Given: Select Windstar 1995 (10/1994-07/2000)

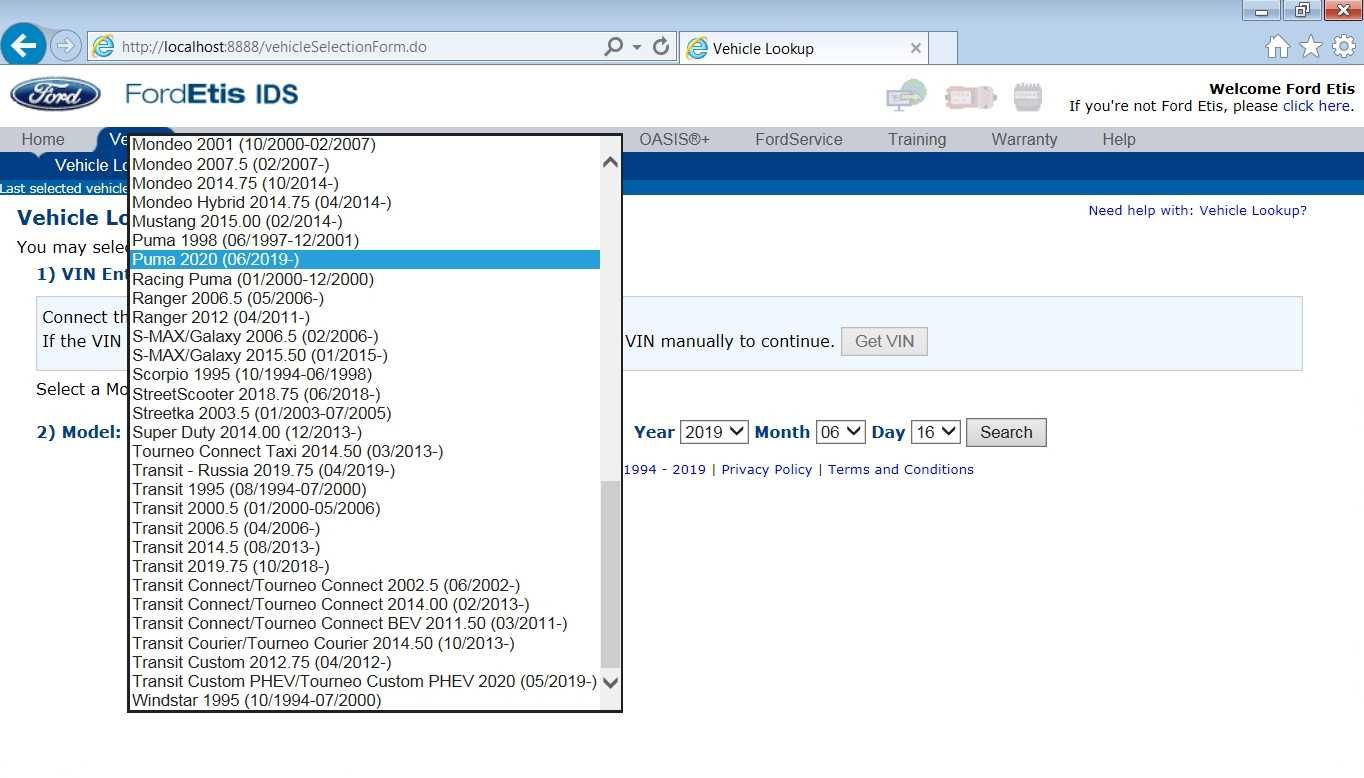Looking at the screenshot, I should tap(366, 700).
